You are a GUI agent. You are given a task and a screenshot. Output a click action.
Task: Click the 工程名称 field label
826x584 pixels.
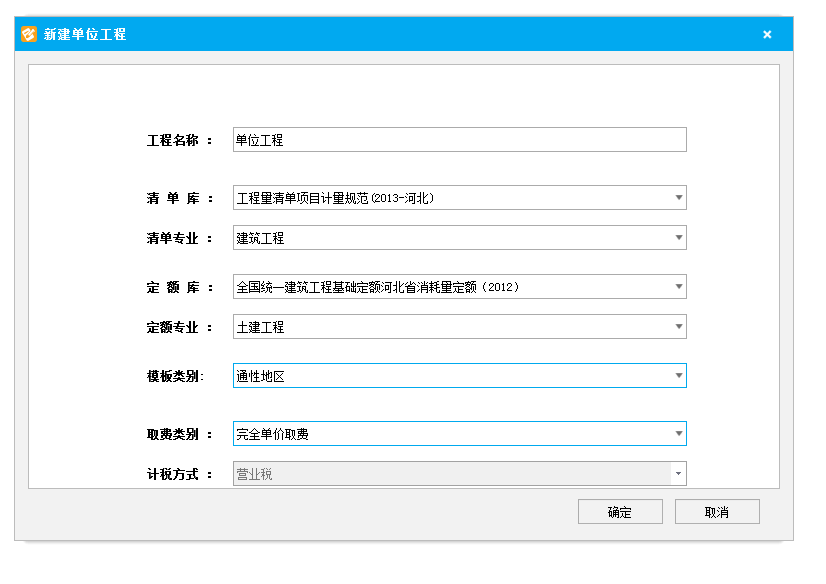pos(179,140)
